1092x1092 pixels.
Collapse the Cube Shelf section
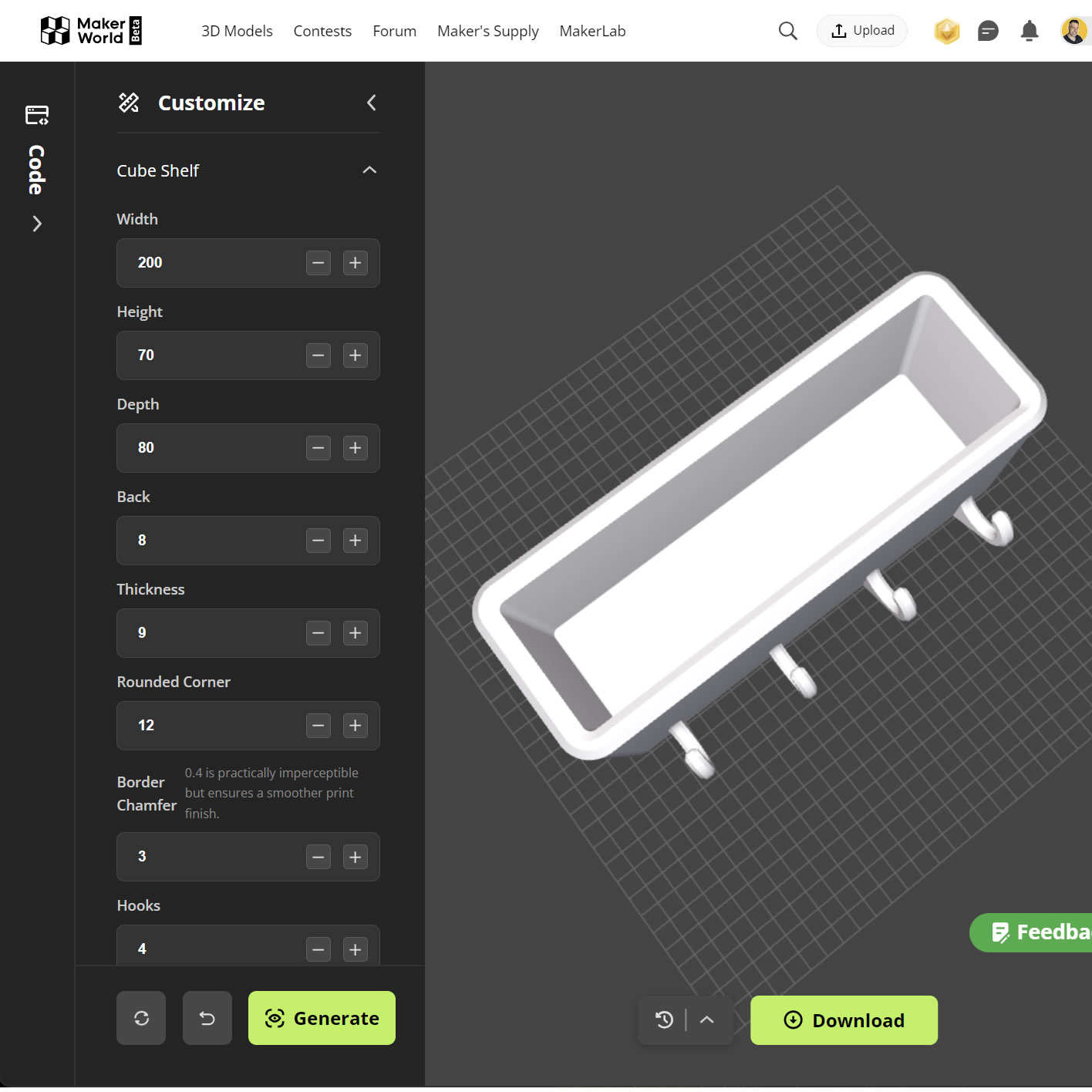click(369, 170)
